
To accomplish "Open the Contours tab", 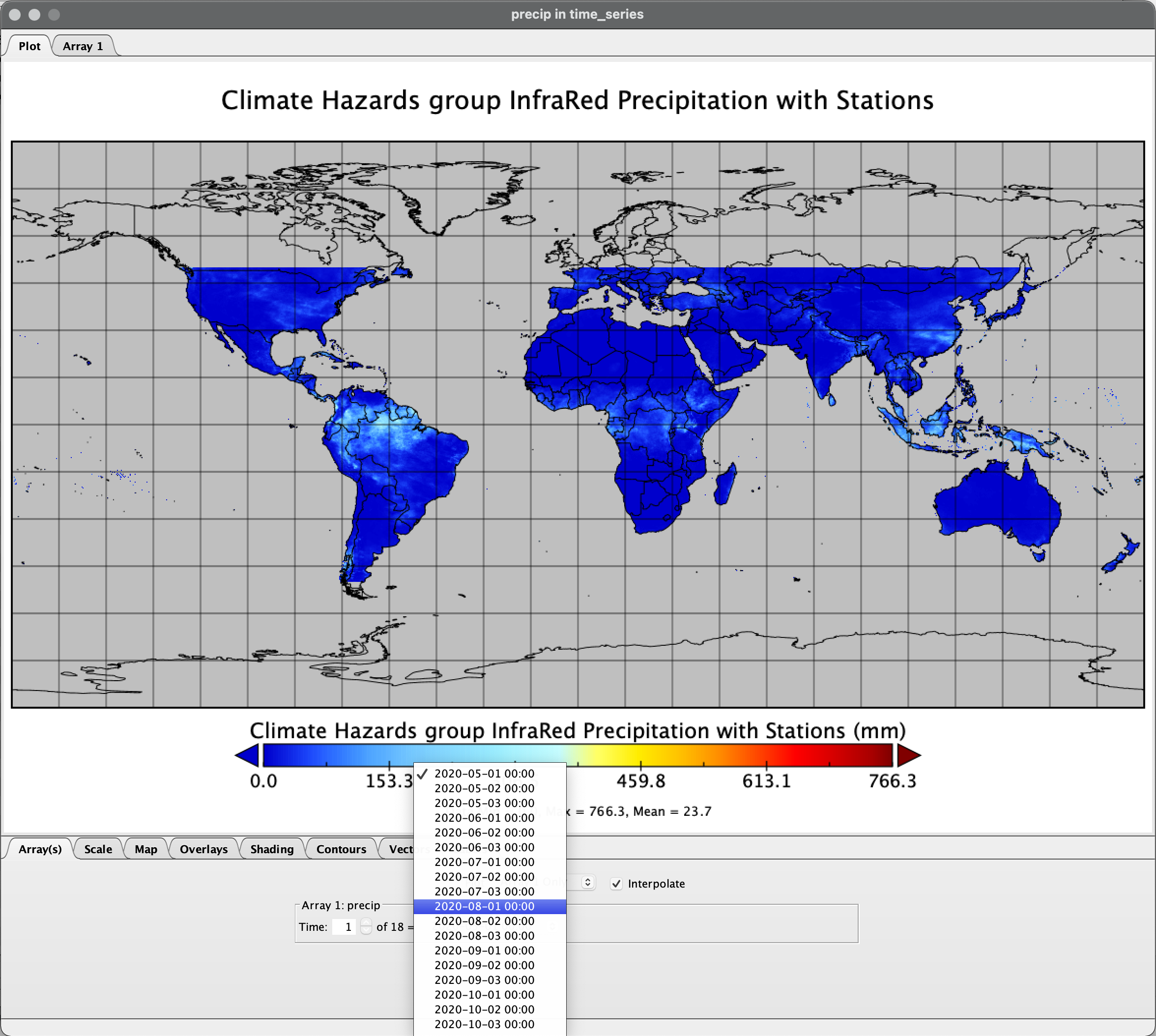I will tap(341, 849).
